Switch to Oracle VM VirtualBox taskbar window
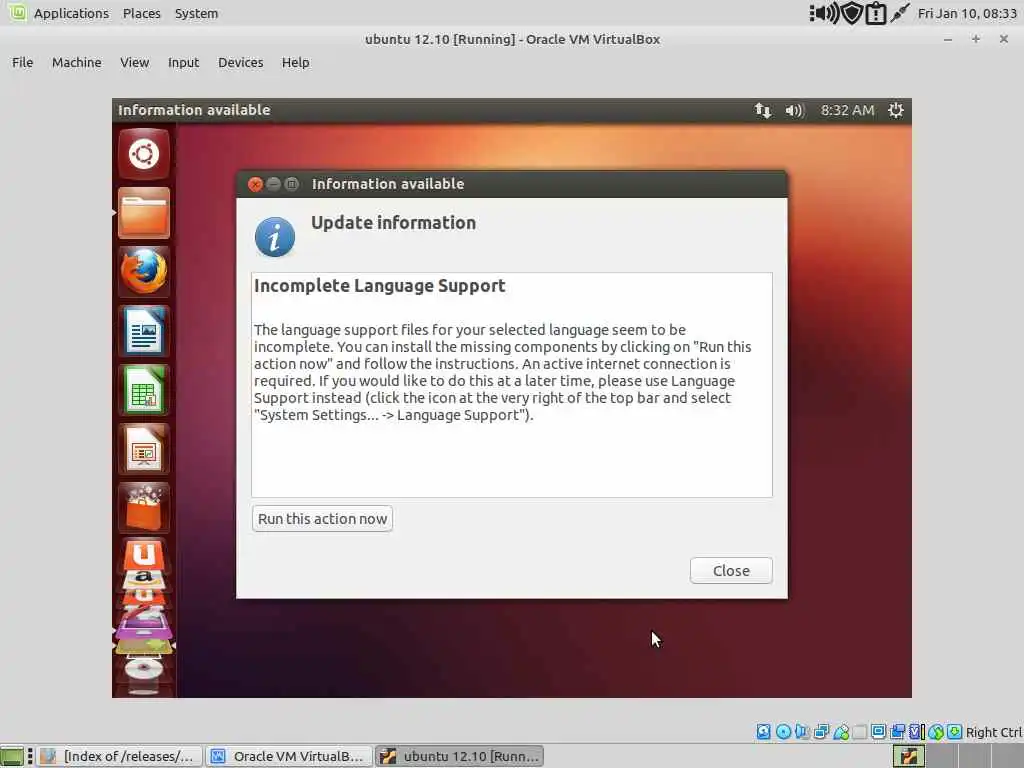1024x768 pixels. 289,756
